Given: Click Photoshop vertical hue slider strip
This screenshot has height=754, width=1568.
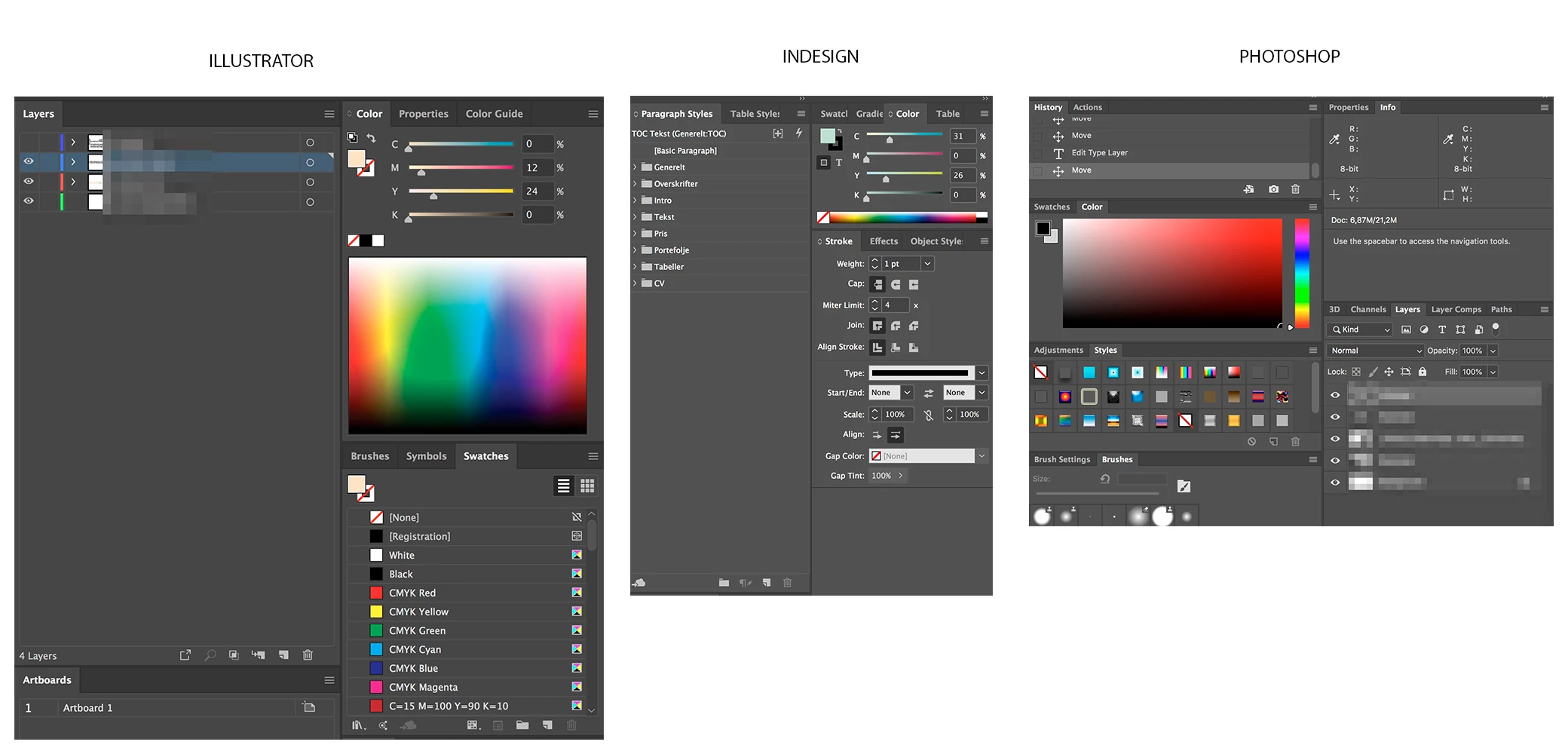Looking at the screenshot, I should 1302,273.
